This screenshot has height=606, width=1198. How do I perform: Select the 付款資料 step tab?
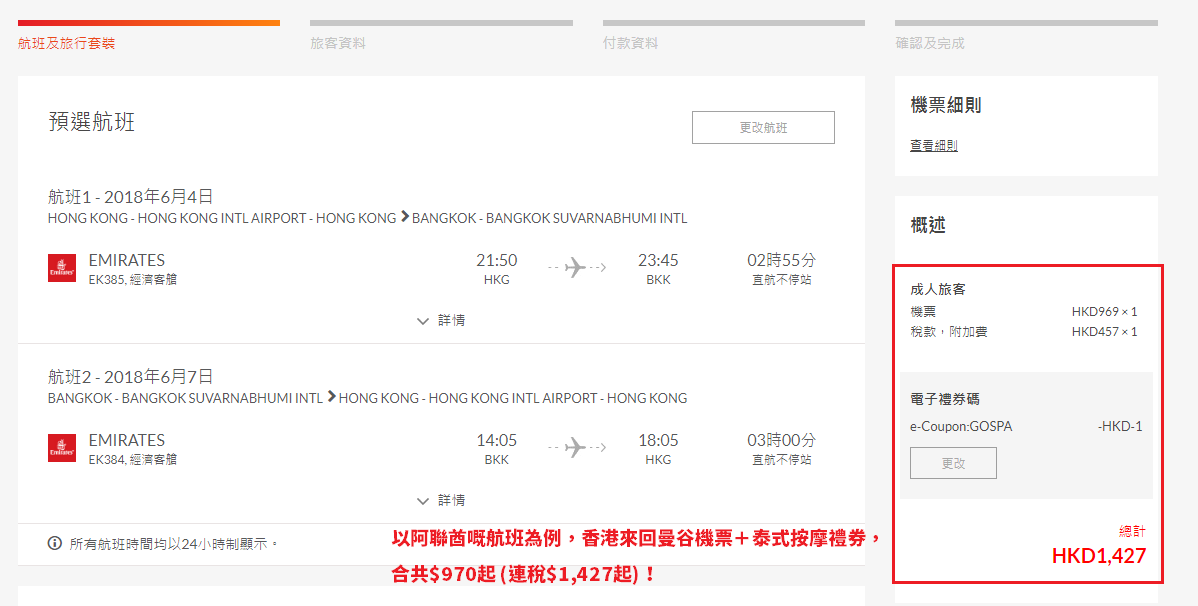[x=630, y=44]
